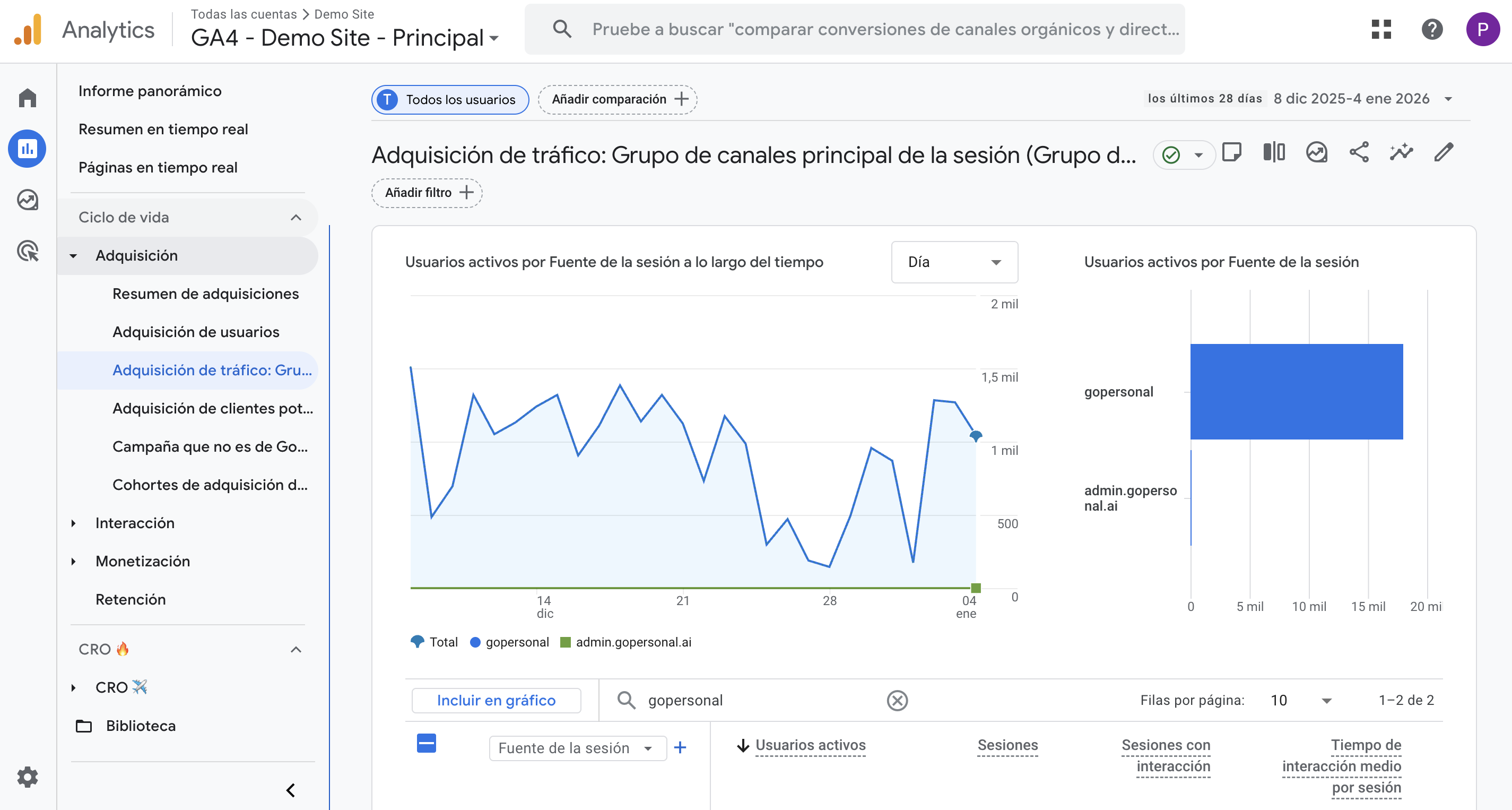Click the pencil Customize report icon
Image resolution: width=1512 pixels, height=810 pixels.
tap(1444, 153)
